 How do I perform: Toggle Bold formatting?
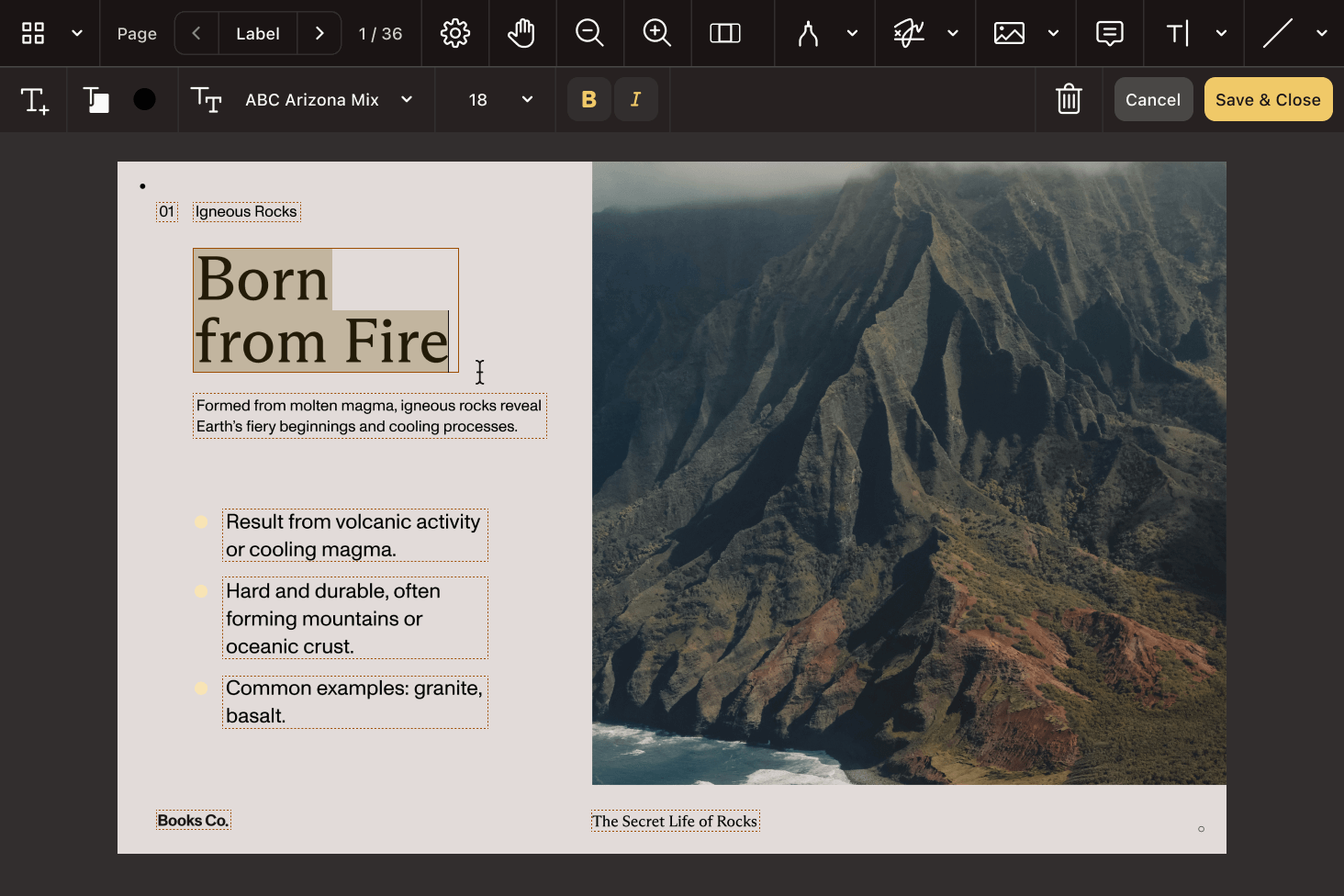click(x=589, y=99)
